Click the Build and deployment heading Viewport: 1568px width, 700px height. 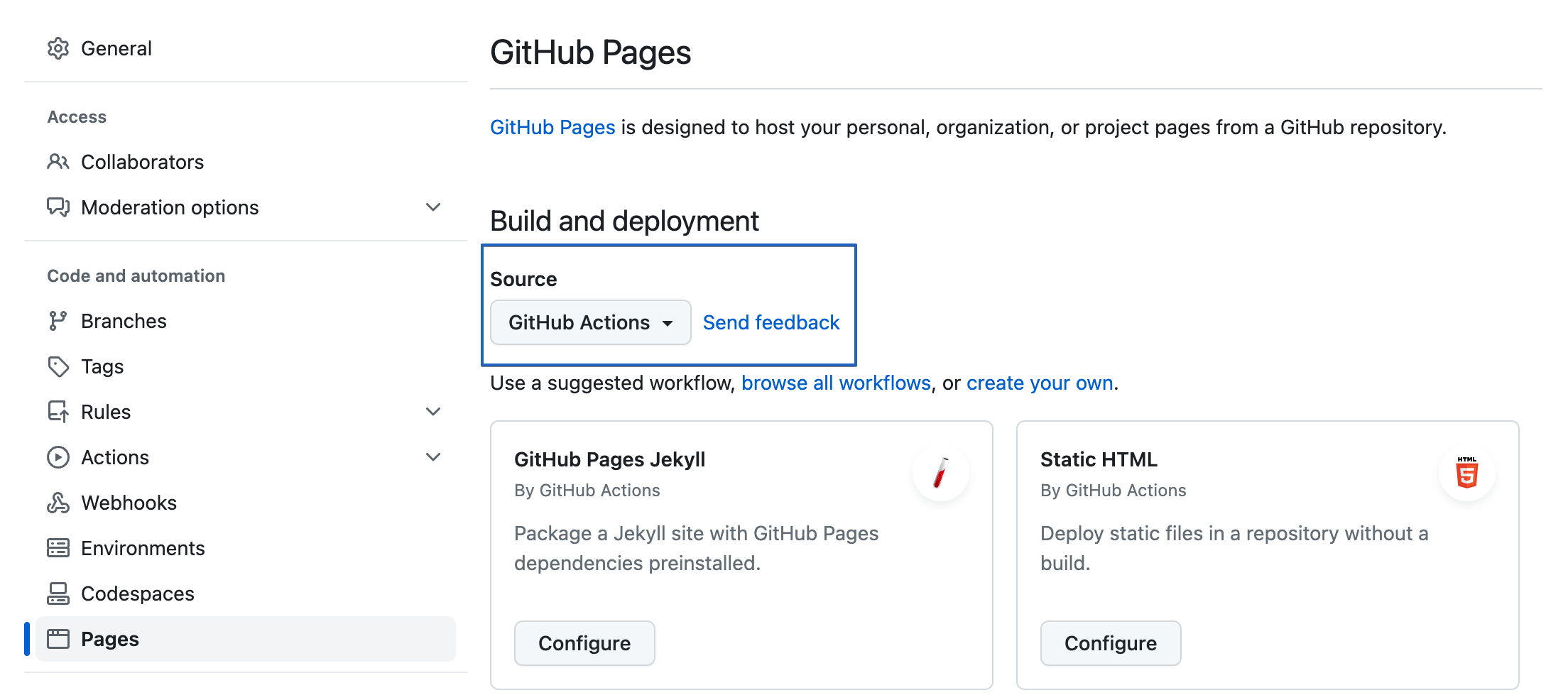(x=624, y=221)
